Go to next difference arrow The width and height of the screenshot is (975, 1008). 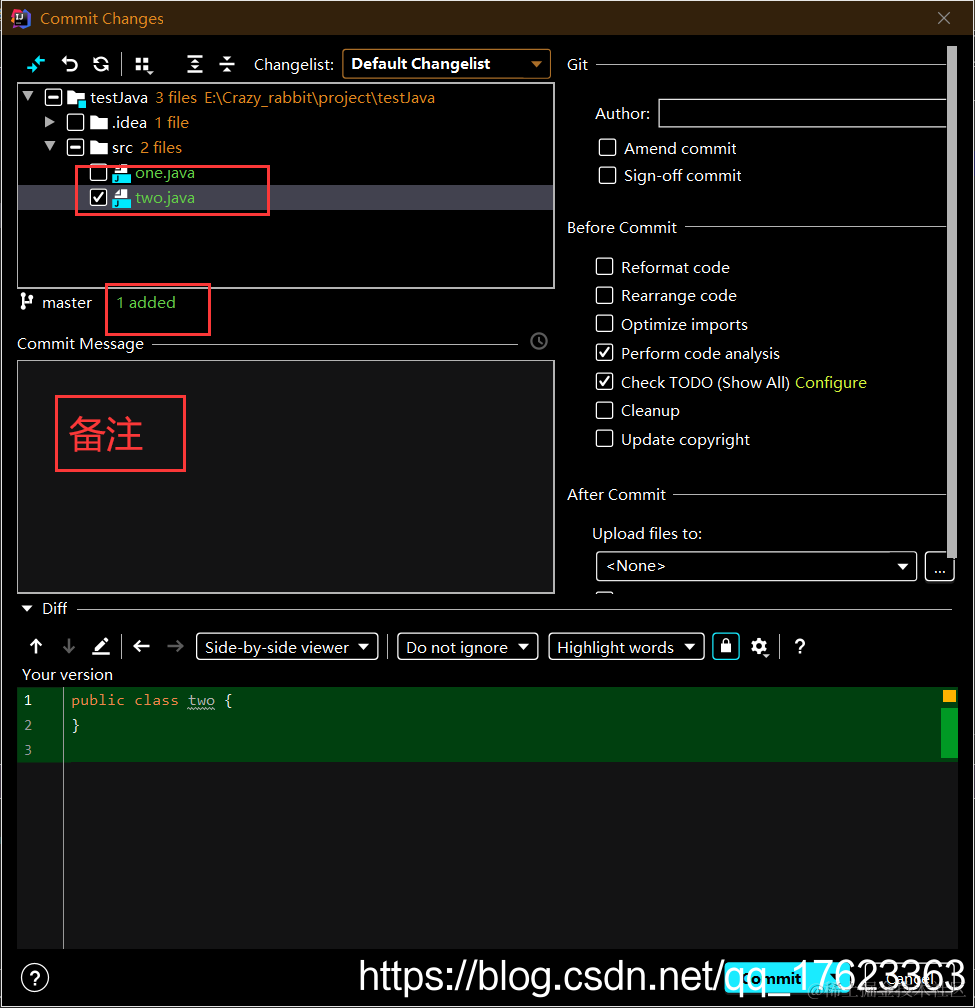point(69,646)
